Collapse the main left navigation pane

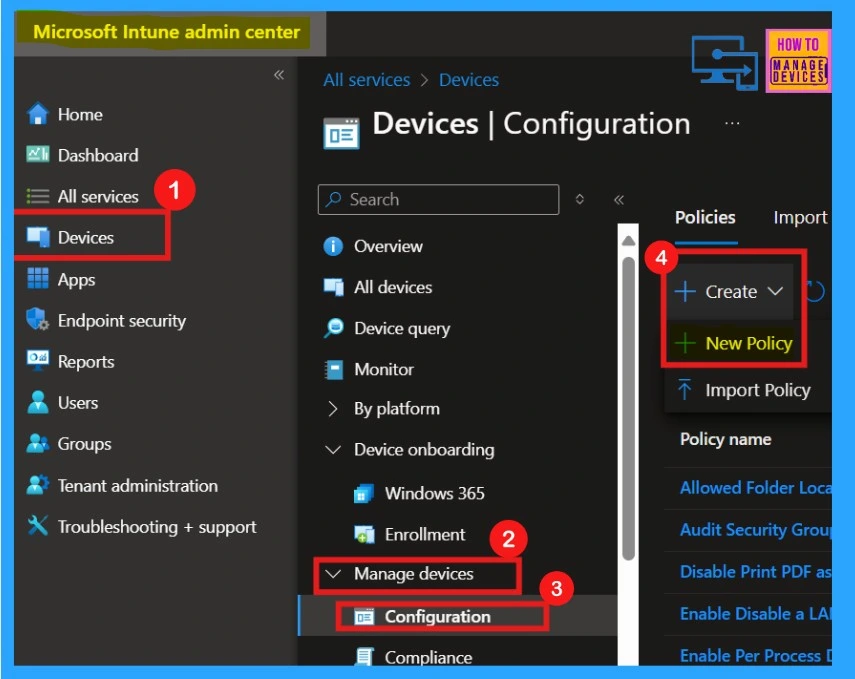click(x=279, y=75)
